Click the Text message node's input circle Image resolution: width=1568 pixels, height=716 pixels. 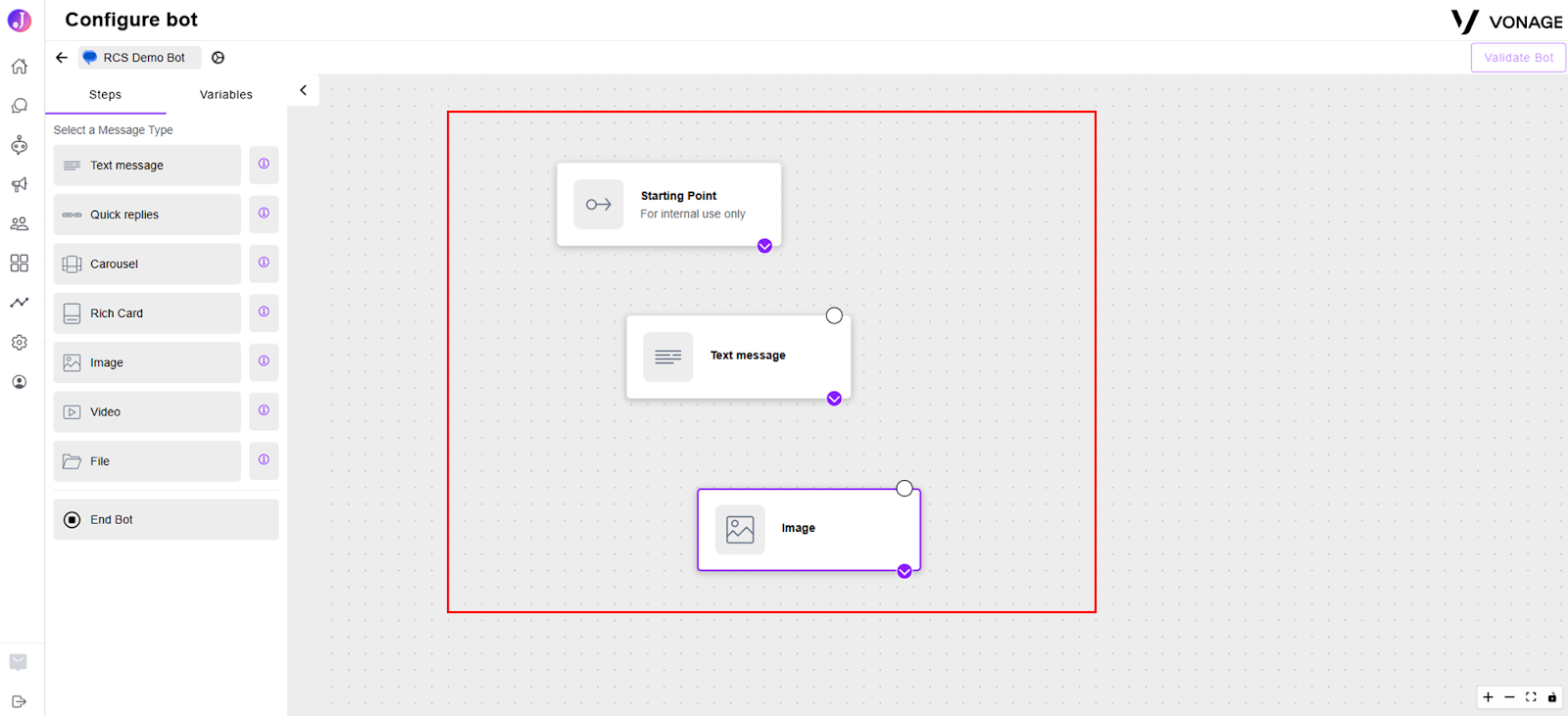(834, 315)
